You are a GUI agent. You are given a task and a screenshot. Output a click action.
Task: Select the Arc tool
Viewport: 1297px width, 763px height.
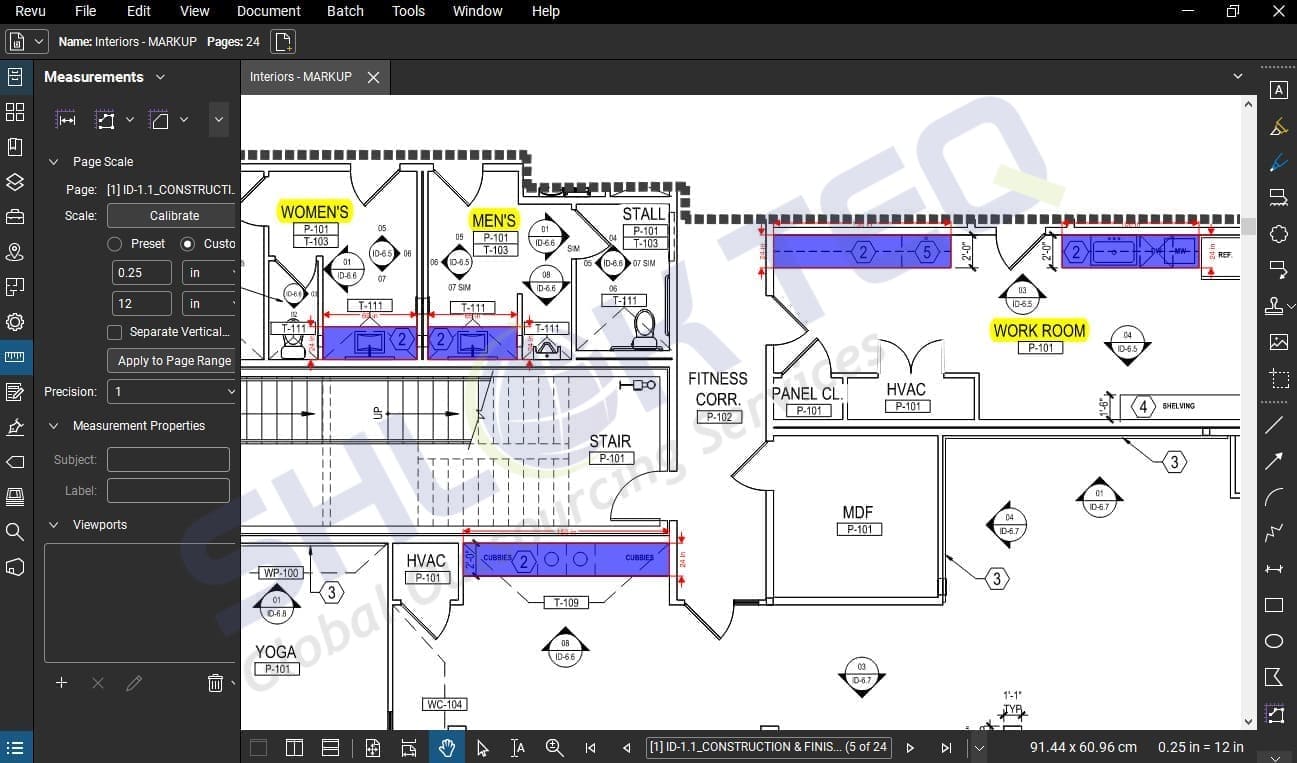click(x=1274, y=497)
